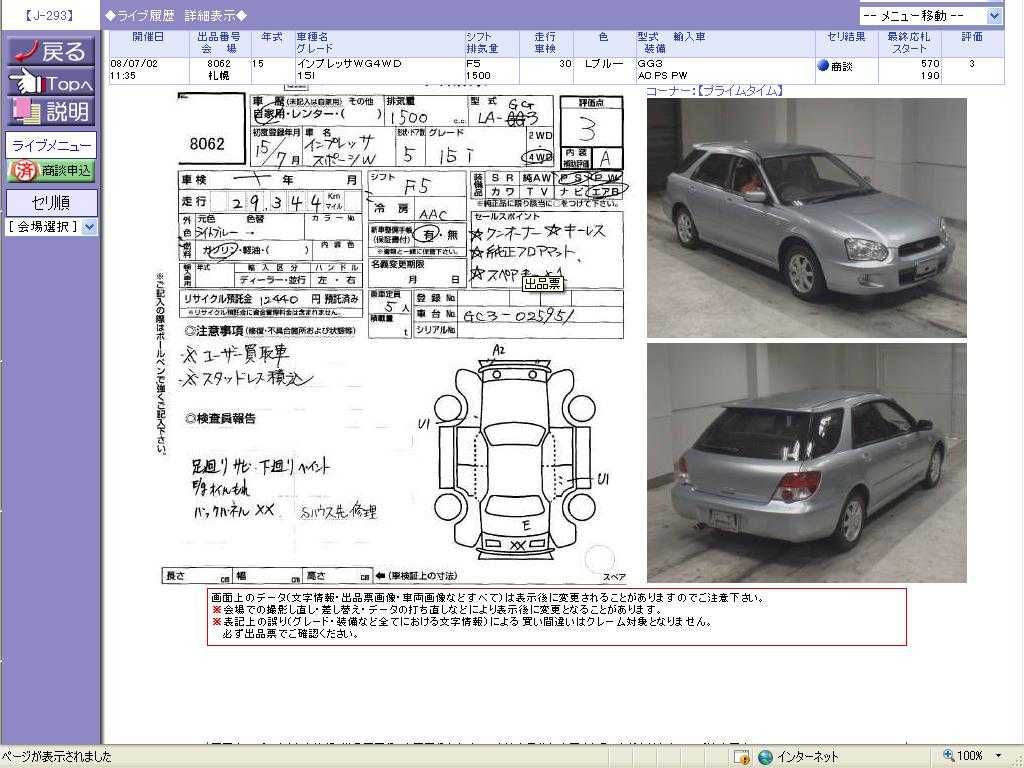Open ライブメニュー live menu
The width and height of the screenshot is (1024, 768).
[x=51, y=146]
